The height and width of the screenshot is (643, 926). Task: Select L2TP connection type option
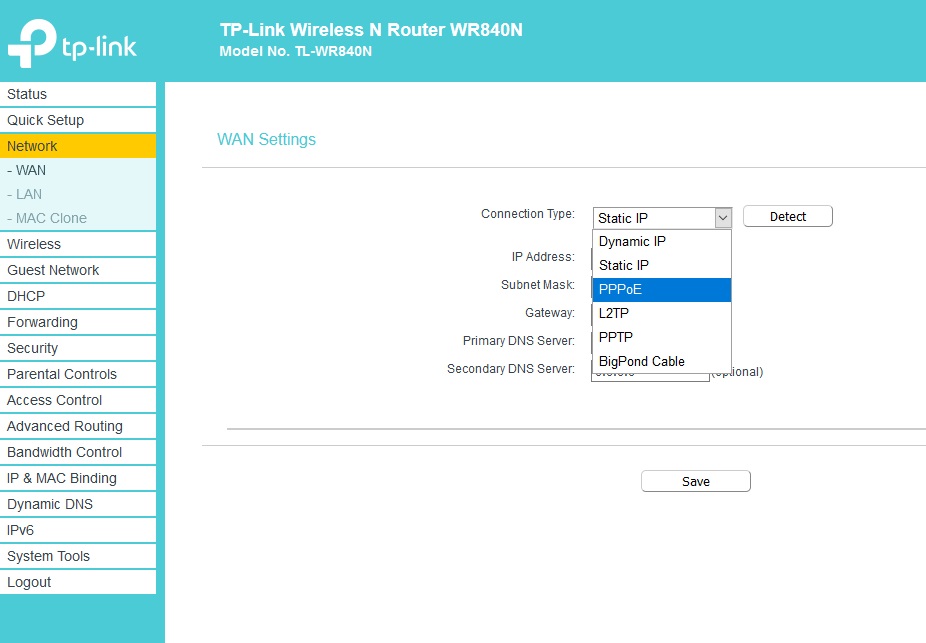tap(662, 314)
